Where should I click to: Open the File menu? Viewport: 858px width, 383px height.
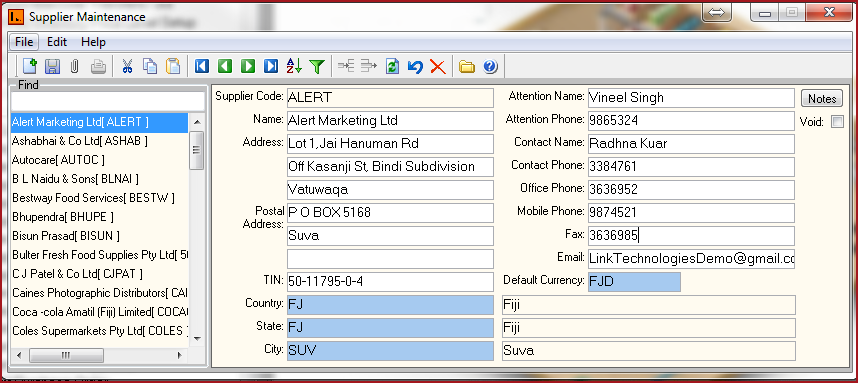[x=24, y=42]
